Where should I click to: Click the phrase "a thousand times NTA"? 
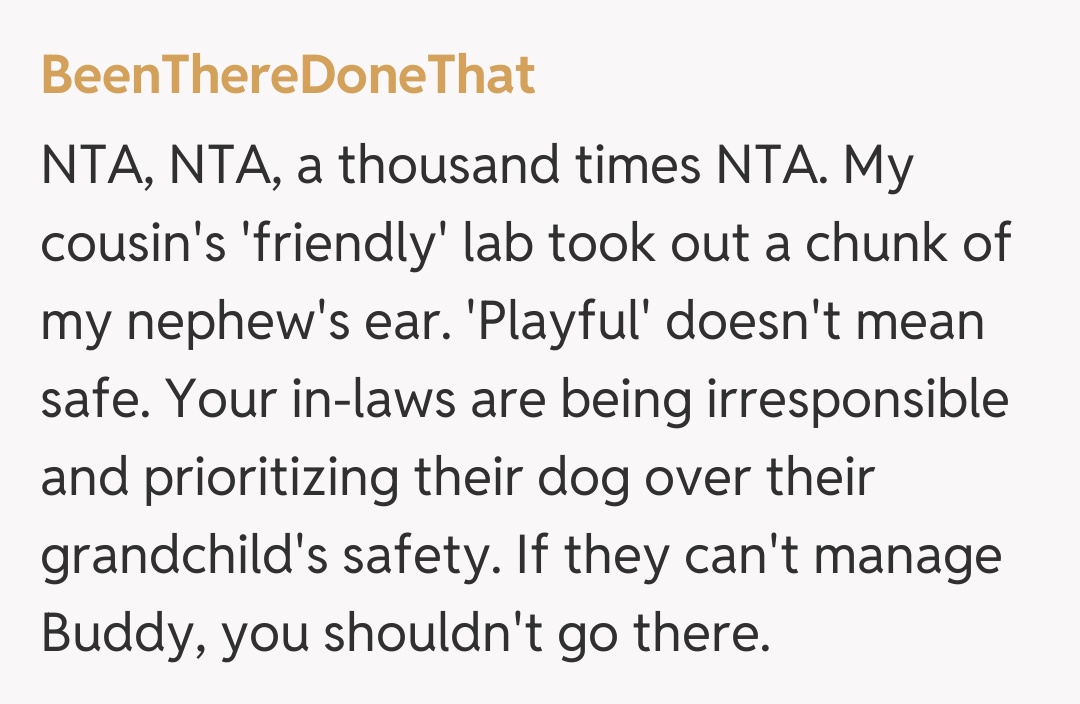click(555, 168)
